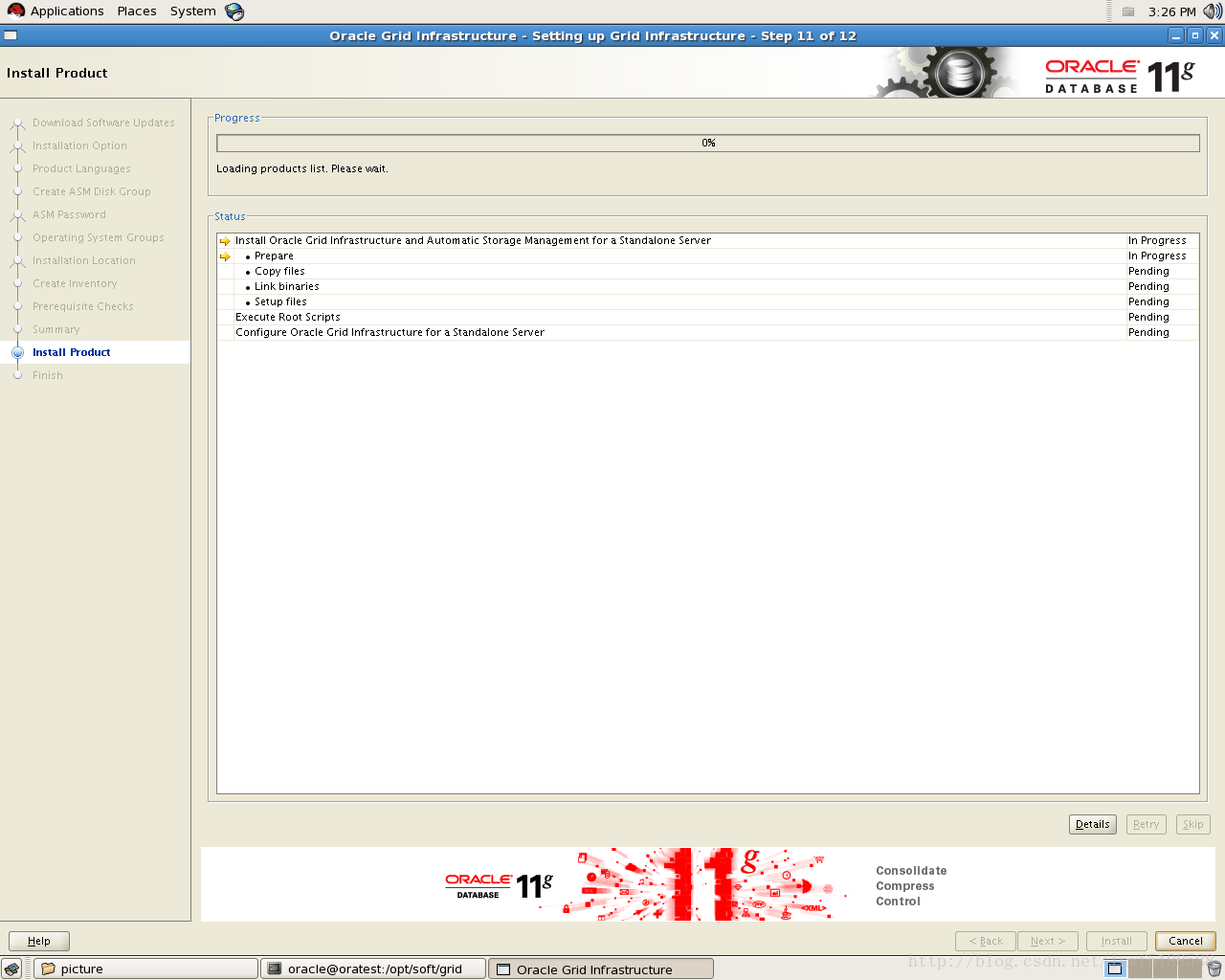
Task: Open the Places menu
Action: pos(137,11)
